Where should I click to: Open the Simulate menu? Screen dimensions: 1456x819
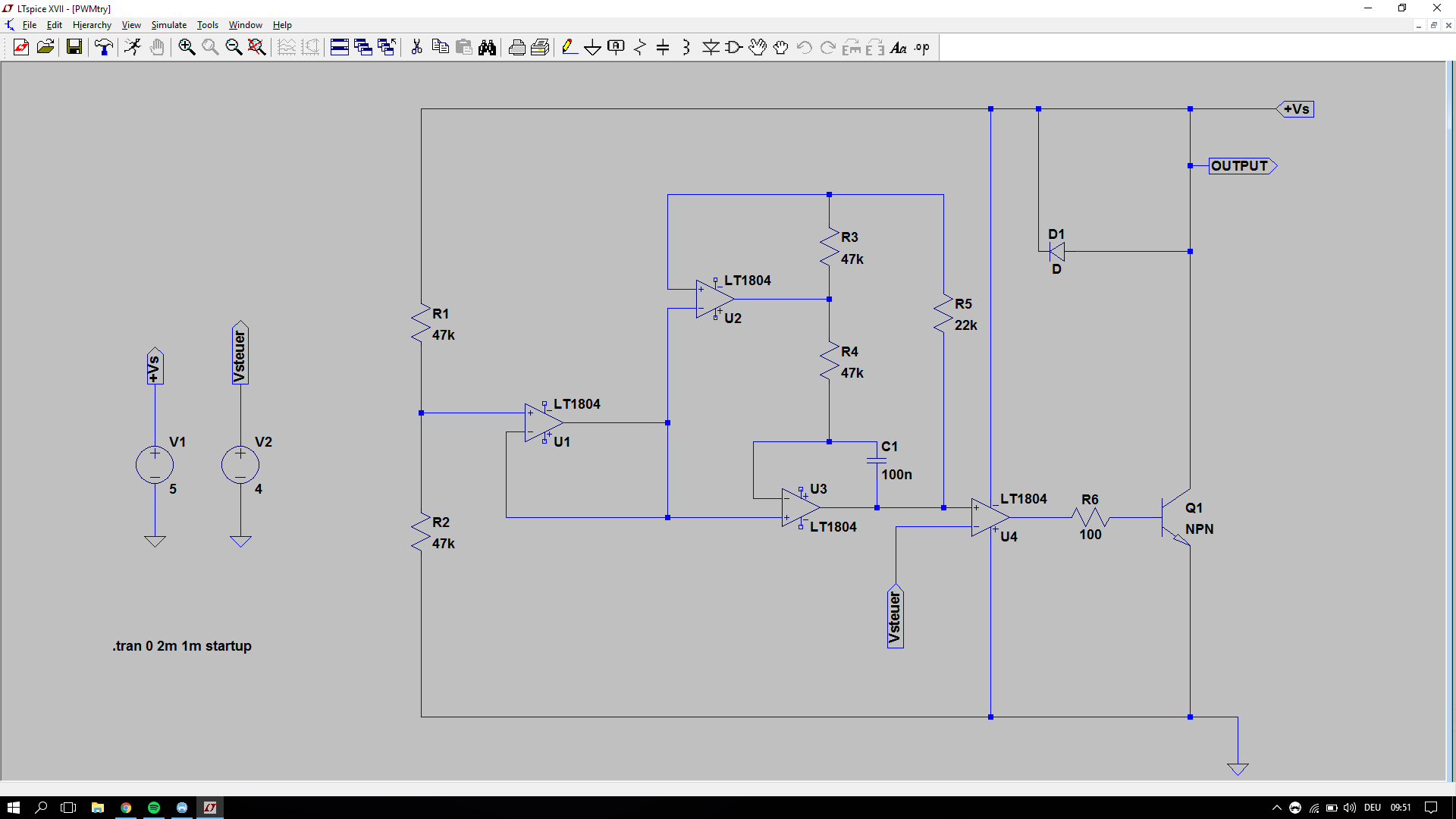pyautogui.click(x=168, y=25)
